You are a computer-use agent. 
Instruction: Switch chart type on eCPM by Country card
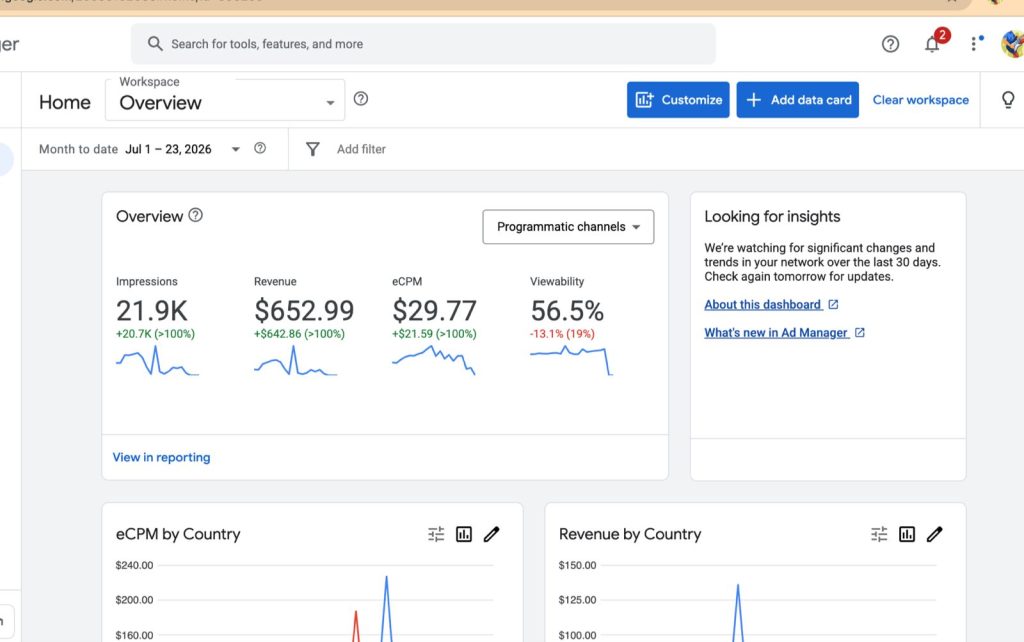tap(464, 534)
